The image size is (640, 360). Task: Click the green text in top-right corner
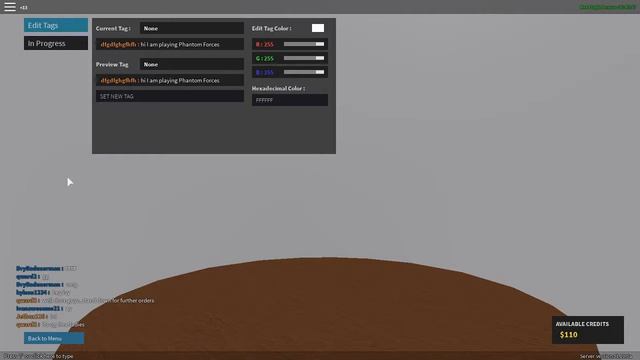pyautogui.click(x=607, y=7)
